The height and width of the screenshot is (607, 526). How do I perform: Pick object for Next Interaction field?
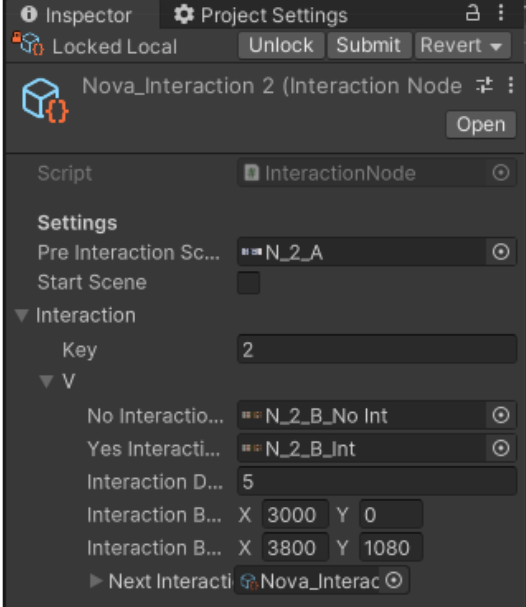(x=394, y=580)
